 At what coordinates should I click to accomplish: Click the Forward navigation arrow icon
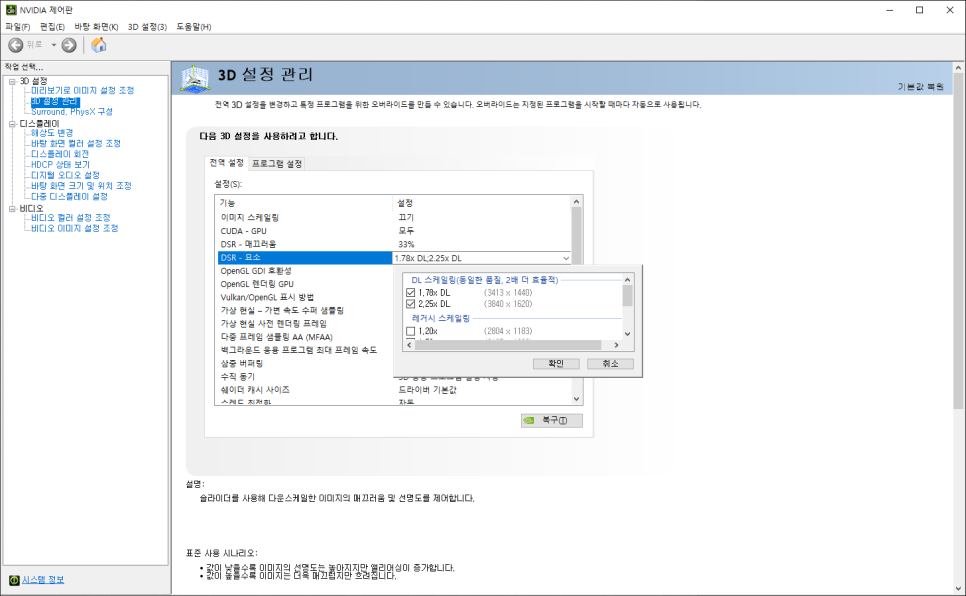[69, 45]
